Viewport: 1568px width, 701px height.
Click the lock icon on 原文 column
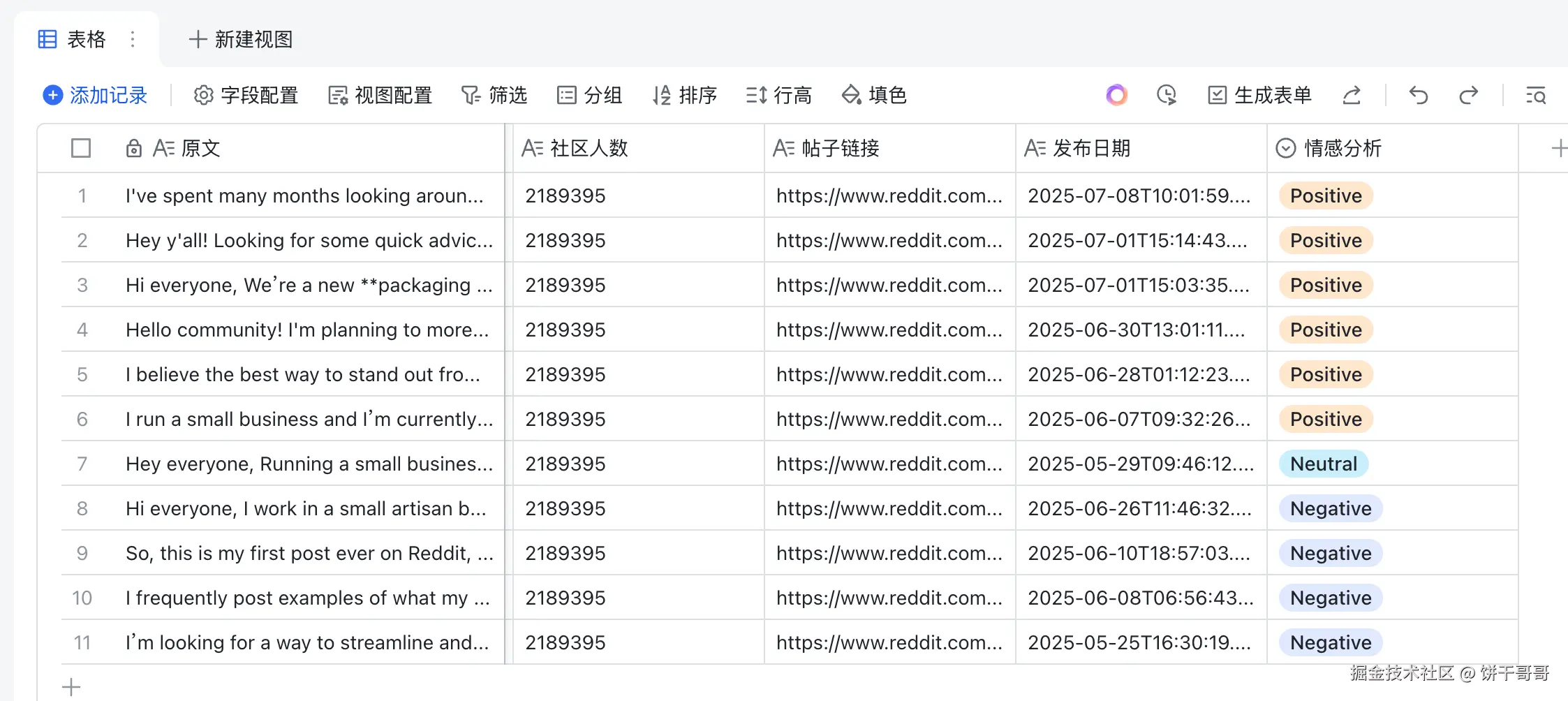pyautogui.click(x=133, y=148)
